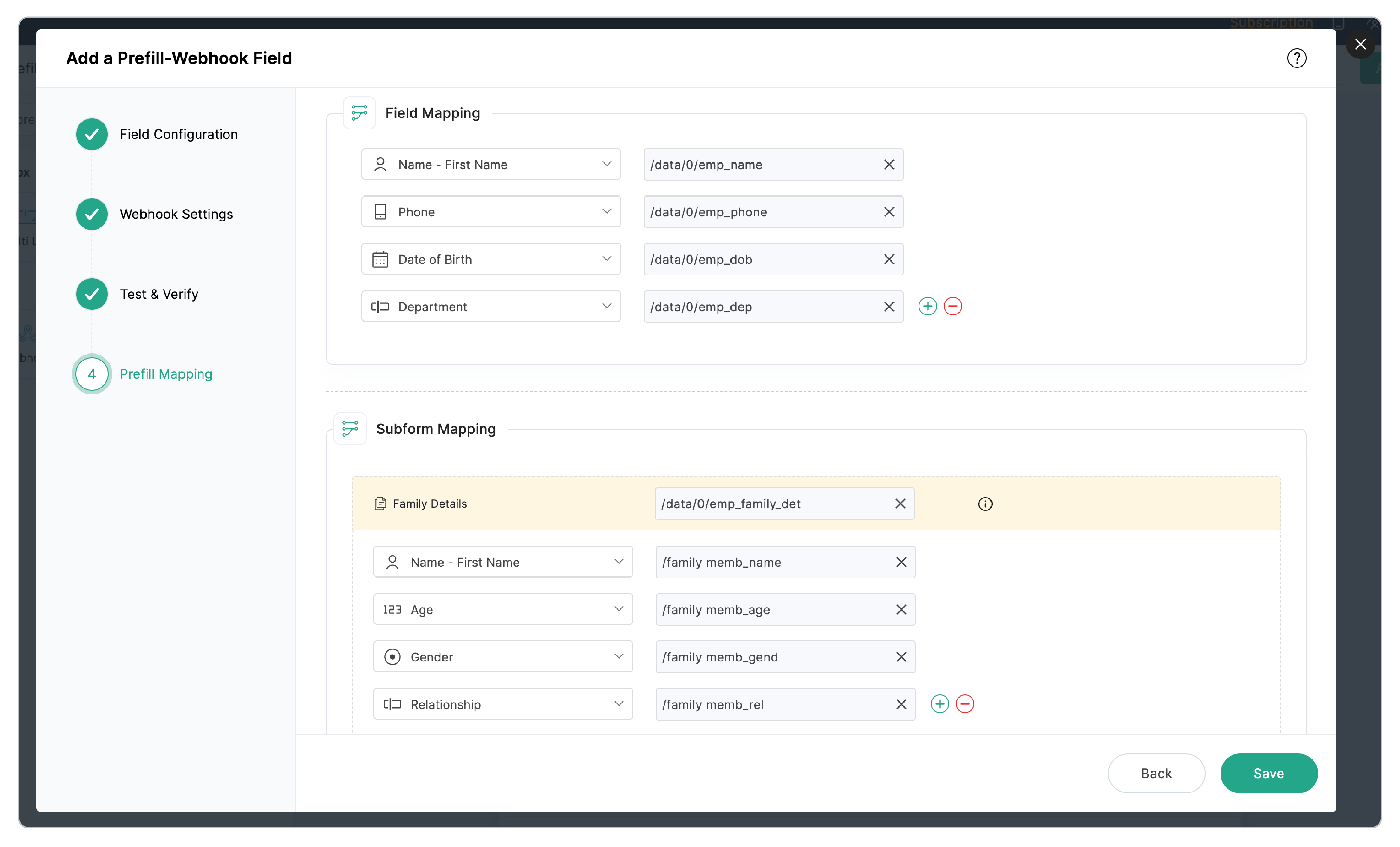Open the help question mark icon
Screen dimensions: 1400x847
pos(1296,58)
